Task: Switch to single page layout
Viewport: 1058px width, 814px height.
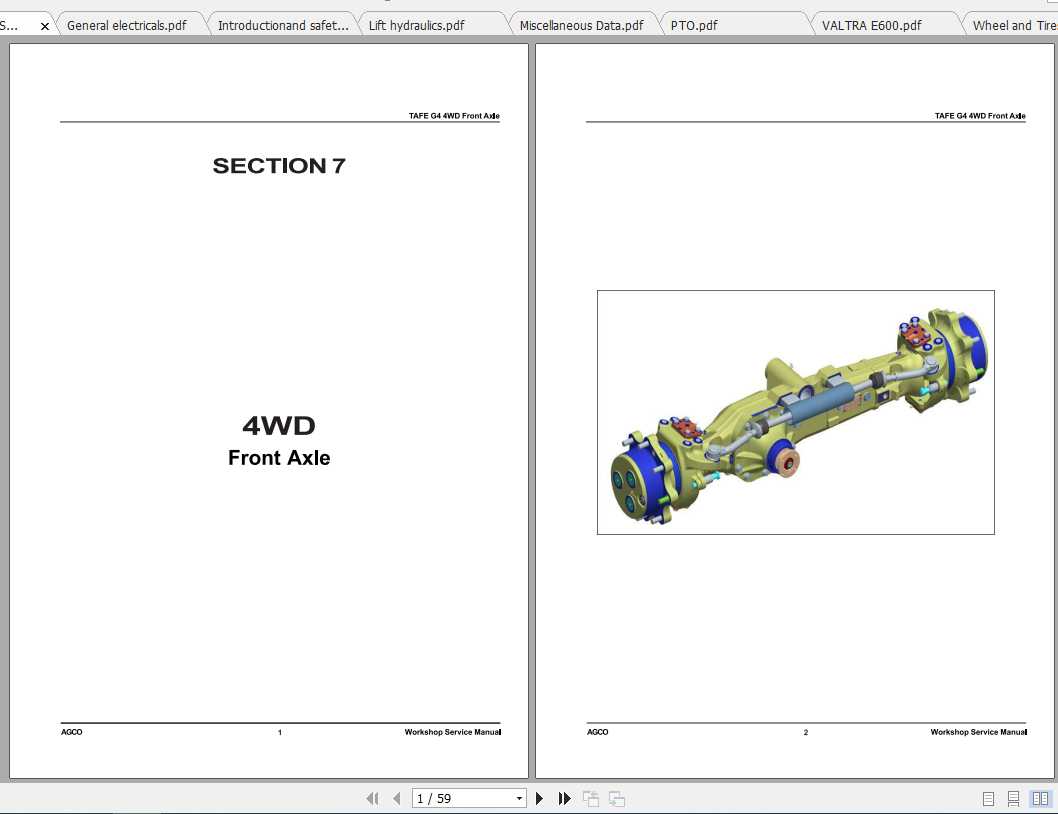Action: (x=989, y=799)
